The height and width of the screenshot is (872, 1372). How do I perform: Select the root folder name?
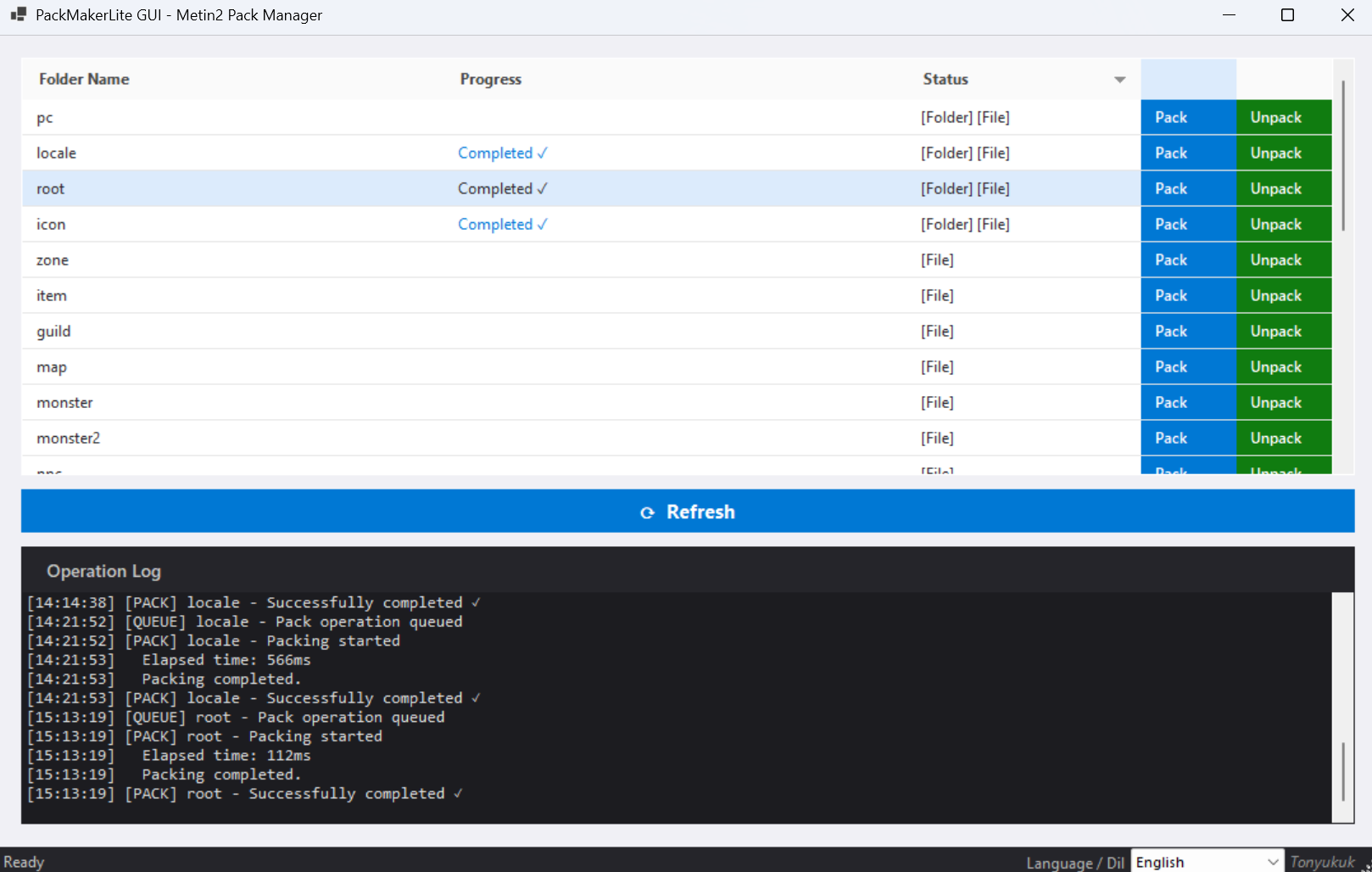tap(50, 189)
